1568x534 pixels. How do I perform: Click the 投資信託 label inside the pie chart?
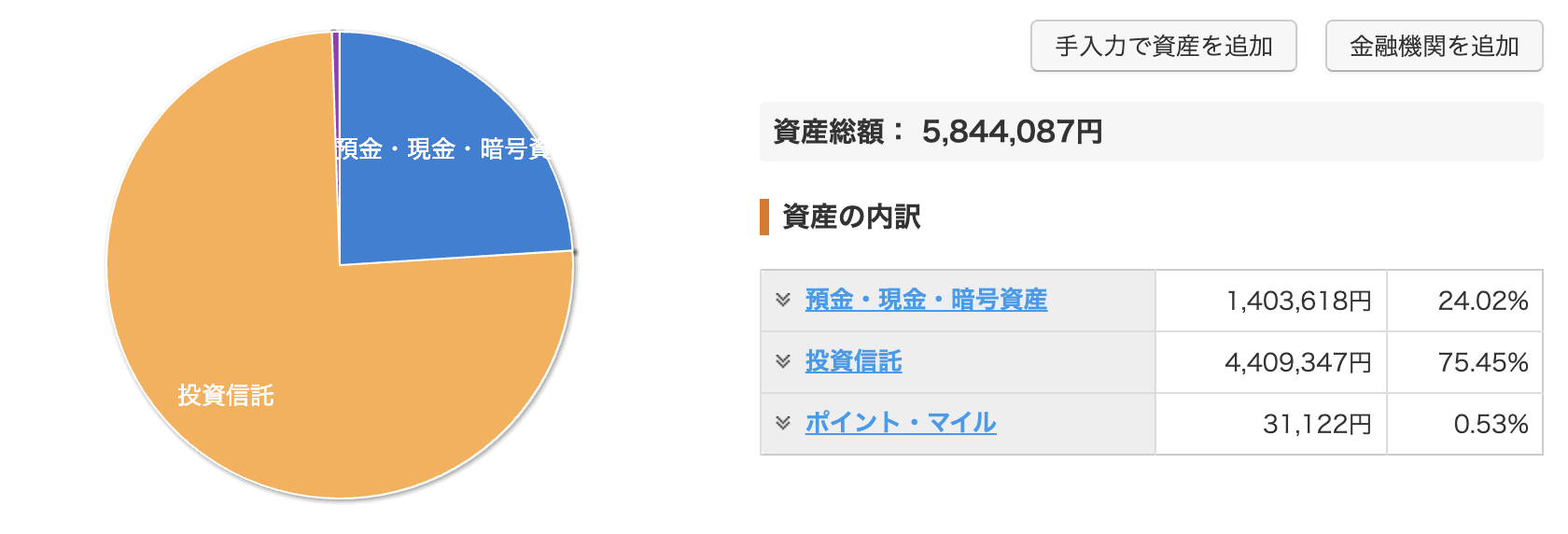pos(226,395)
